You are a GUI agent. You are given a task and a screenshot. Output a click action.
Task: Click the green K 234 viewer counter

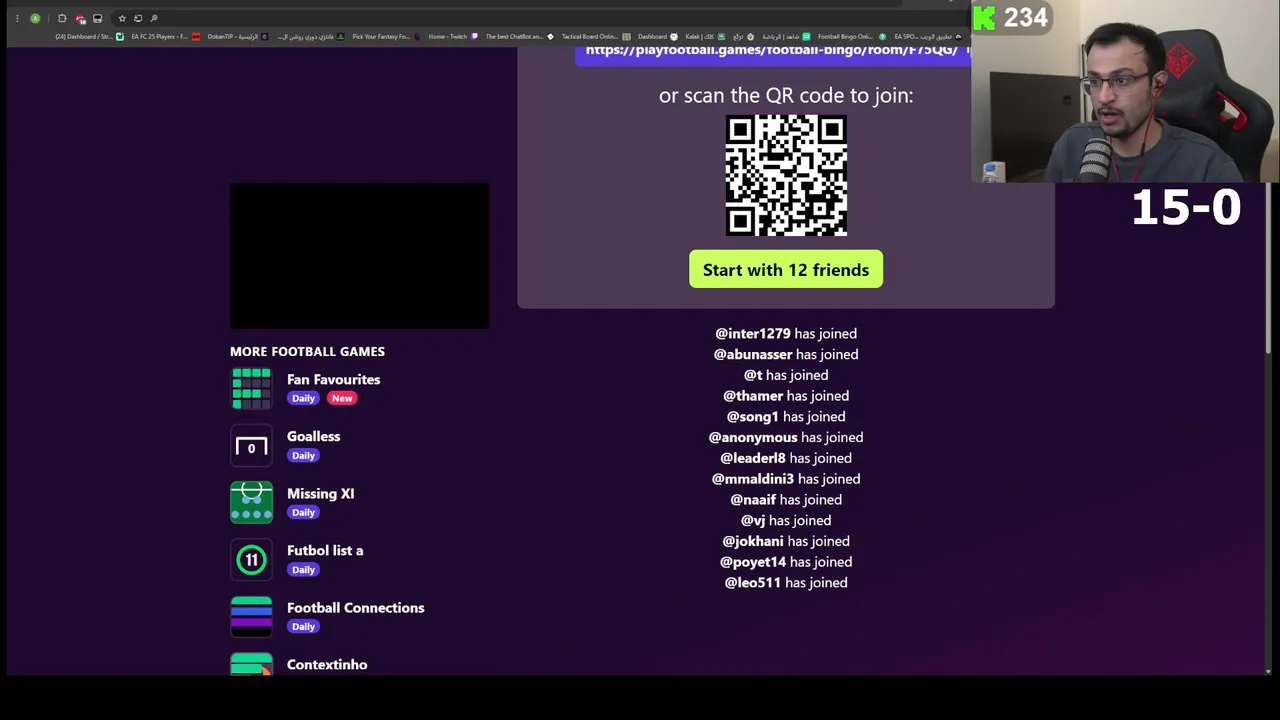point(1010,17)
